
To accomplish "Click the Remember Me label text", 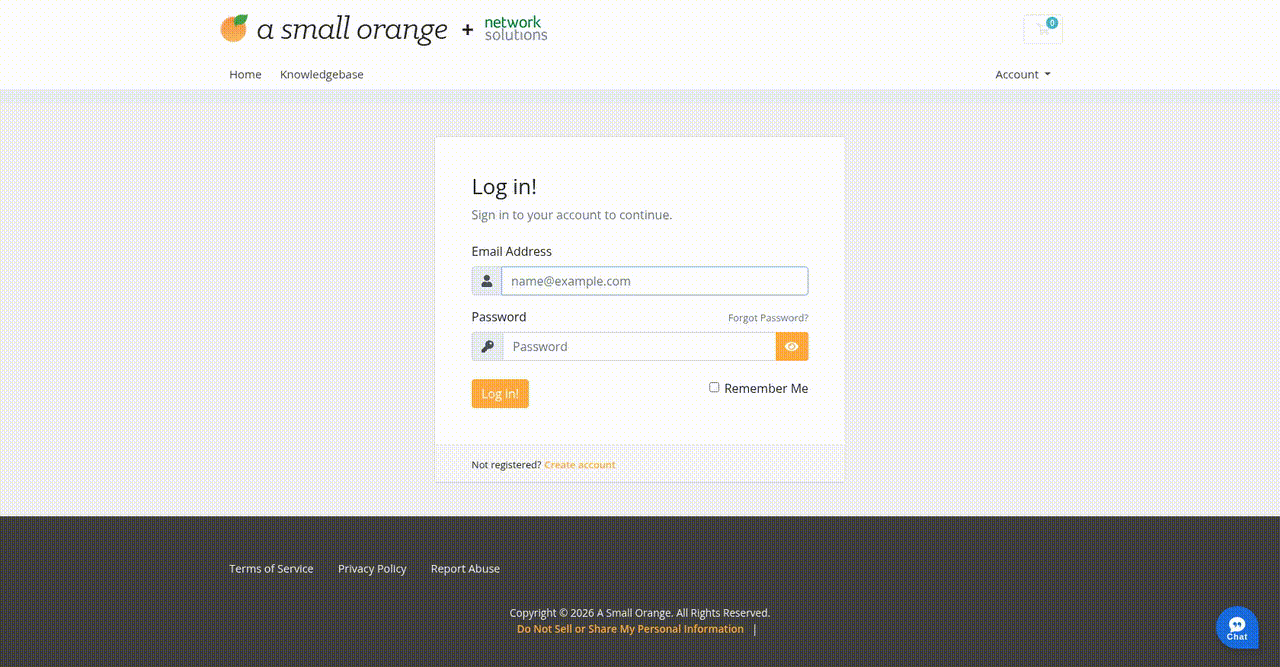I will [766, 388].
